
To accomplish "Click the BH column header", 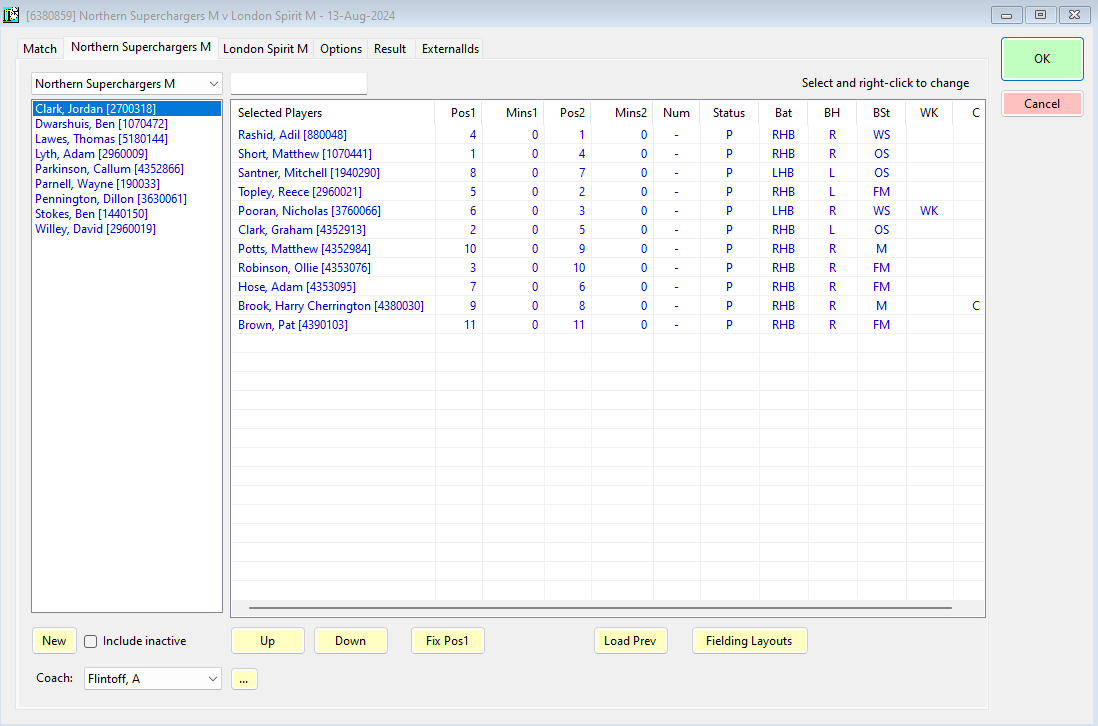I will tap(832, 113).
